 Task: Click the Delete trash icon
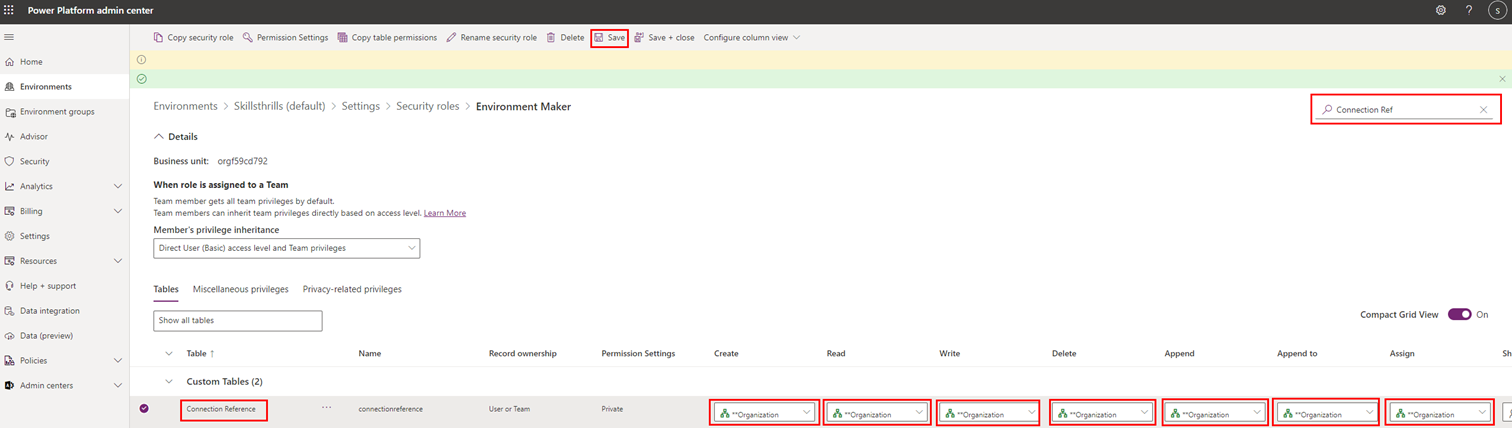pyautogui.click(x=551, y=38)
